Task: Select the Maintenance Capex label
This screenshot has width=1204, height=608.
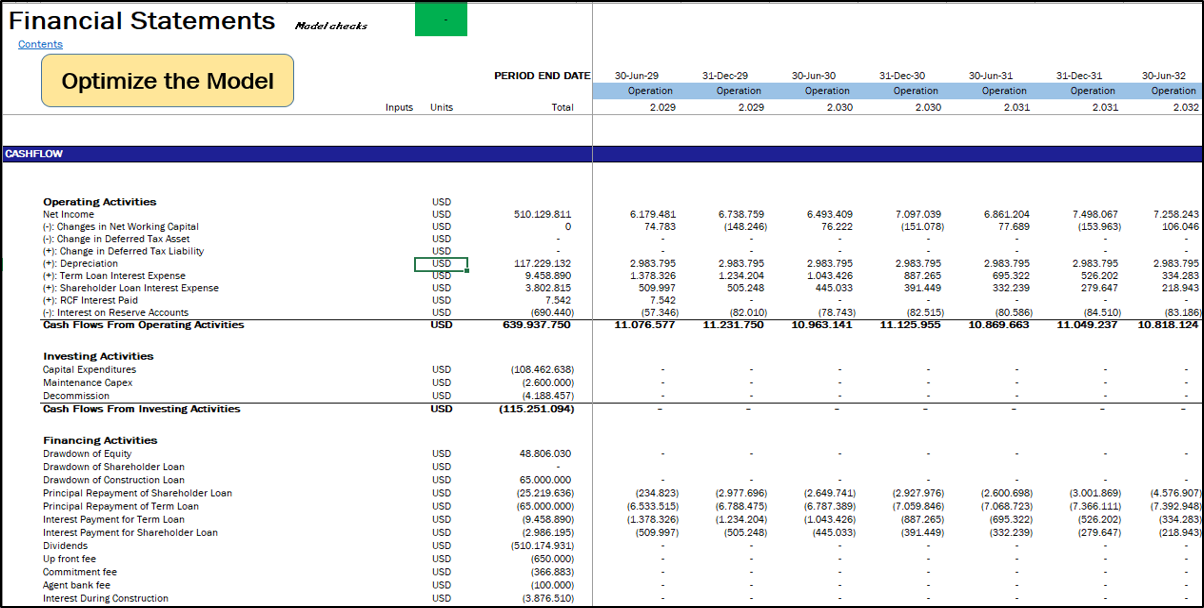Action: (86, 383)
